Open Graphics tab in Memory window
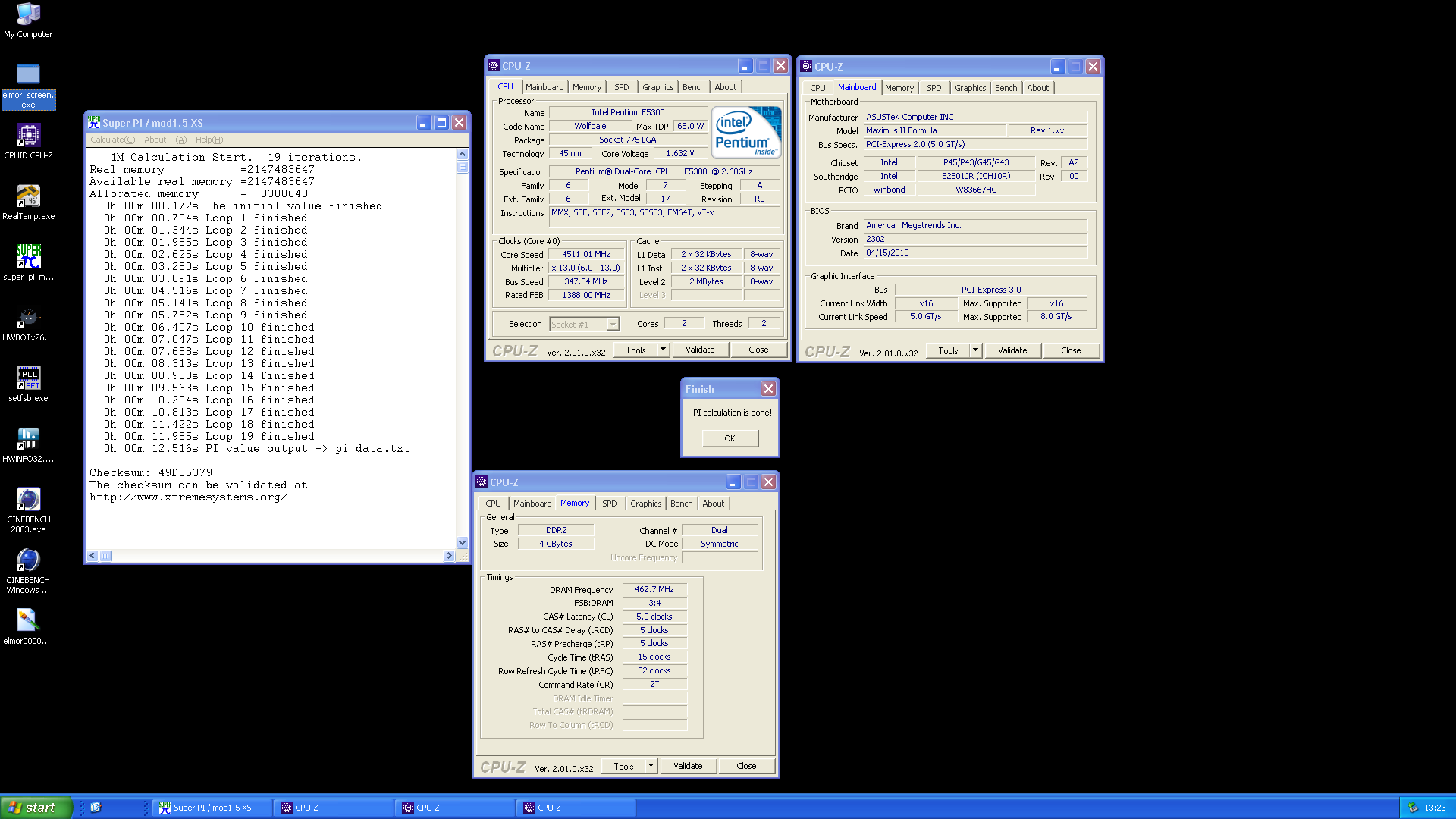The width and height of the screenshot is (1456, 819). pyautogui.click(x=646, y=504)
